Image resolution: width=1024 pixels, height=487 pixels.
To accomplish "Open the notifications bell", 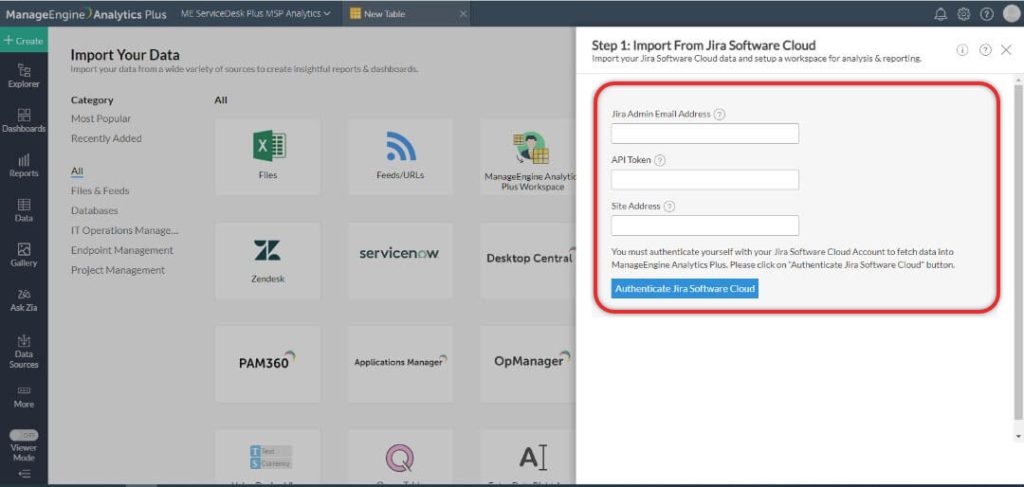I will [940, 14].
